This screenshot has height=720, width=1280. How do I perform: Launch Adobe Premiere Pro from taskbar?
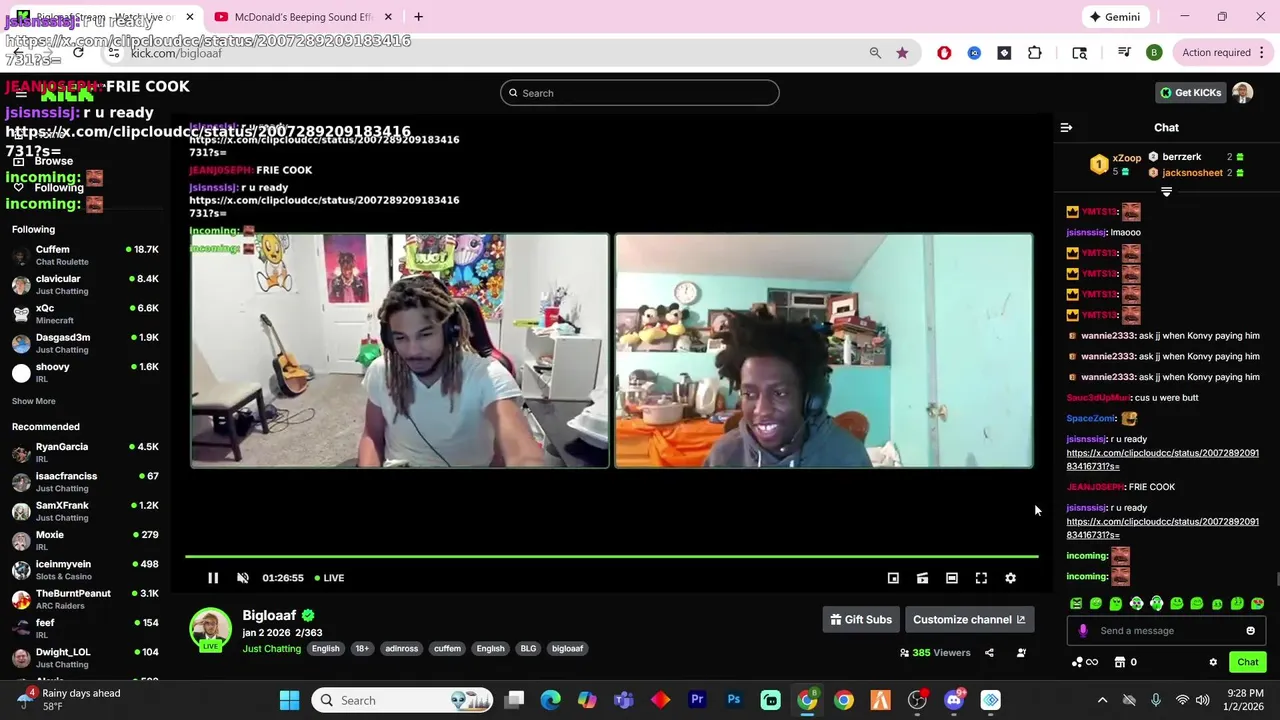(697, 700)
